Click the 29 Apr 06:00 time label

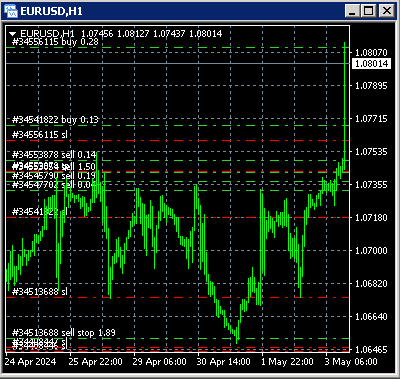pyautogui.click(x=159, y=362)
